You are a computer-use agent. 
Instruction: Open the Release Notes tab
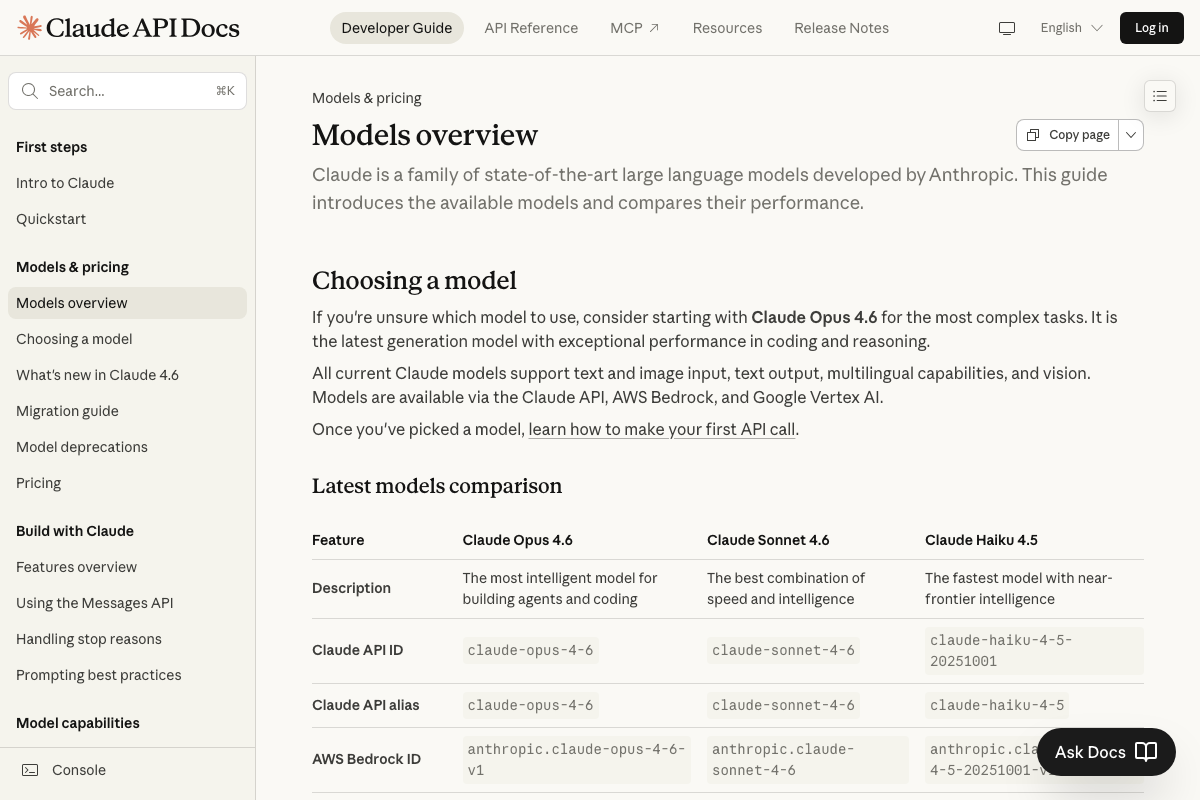click(x=841, y=28)
